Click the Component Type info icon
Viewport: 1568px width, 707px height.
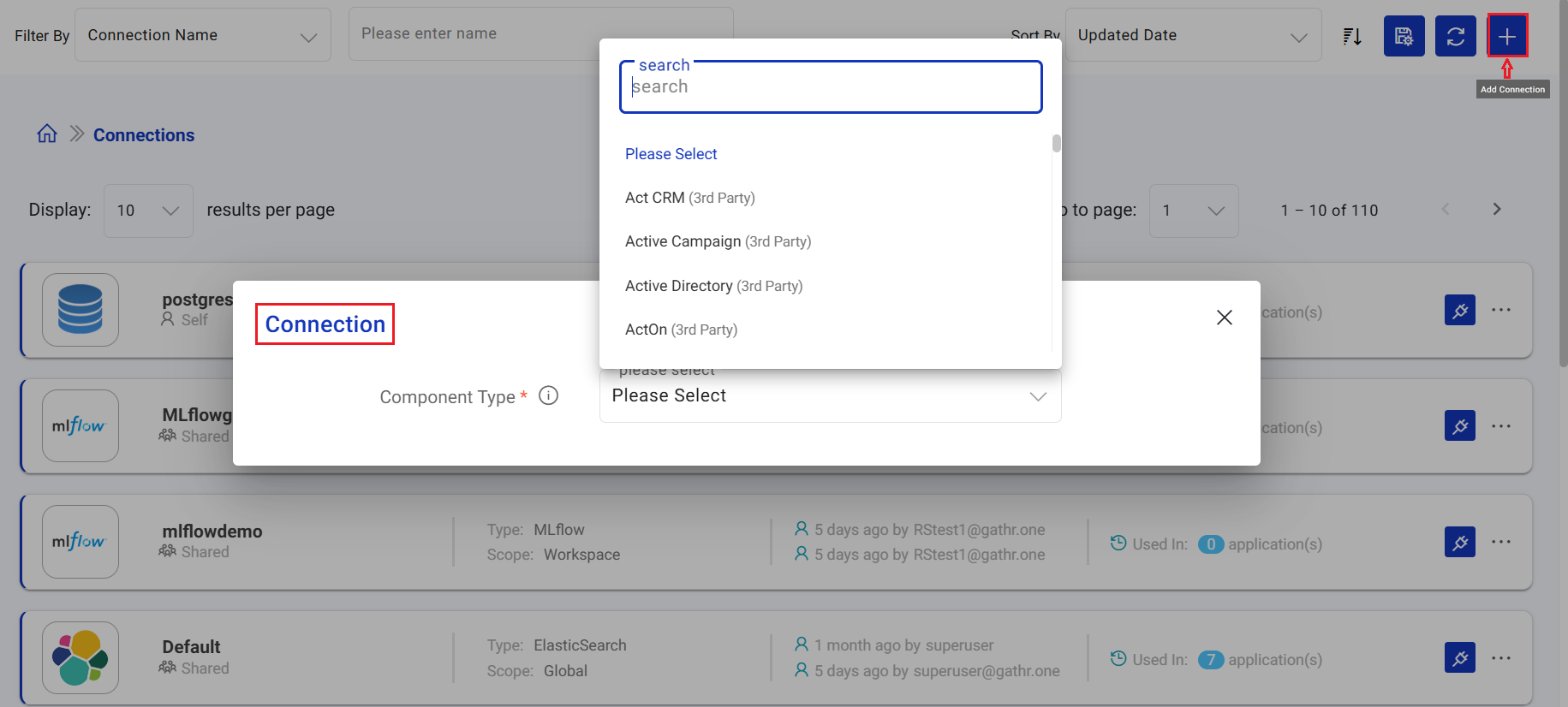pyautogui.click(x=548, y=395)
